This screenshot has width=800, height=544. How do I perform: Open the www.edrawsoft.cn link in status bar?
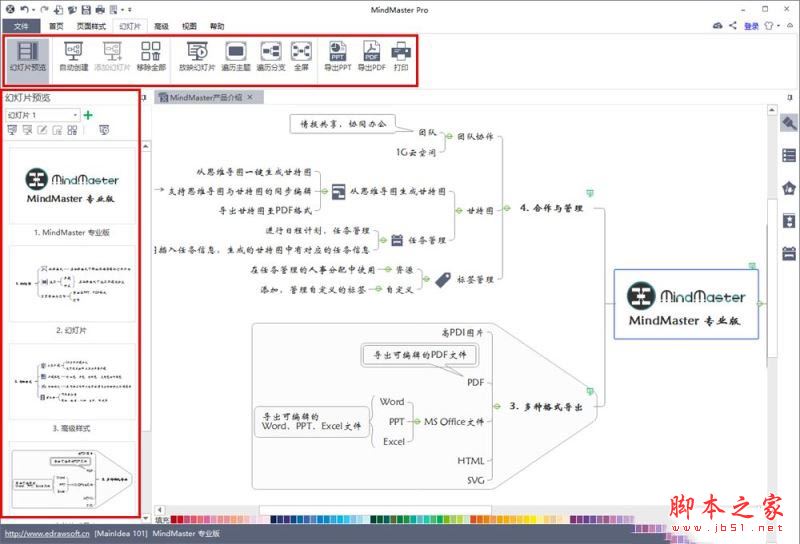tap(47, 533)
